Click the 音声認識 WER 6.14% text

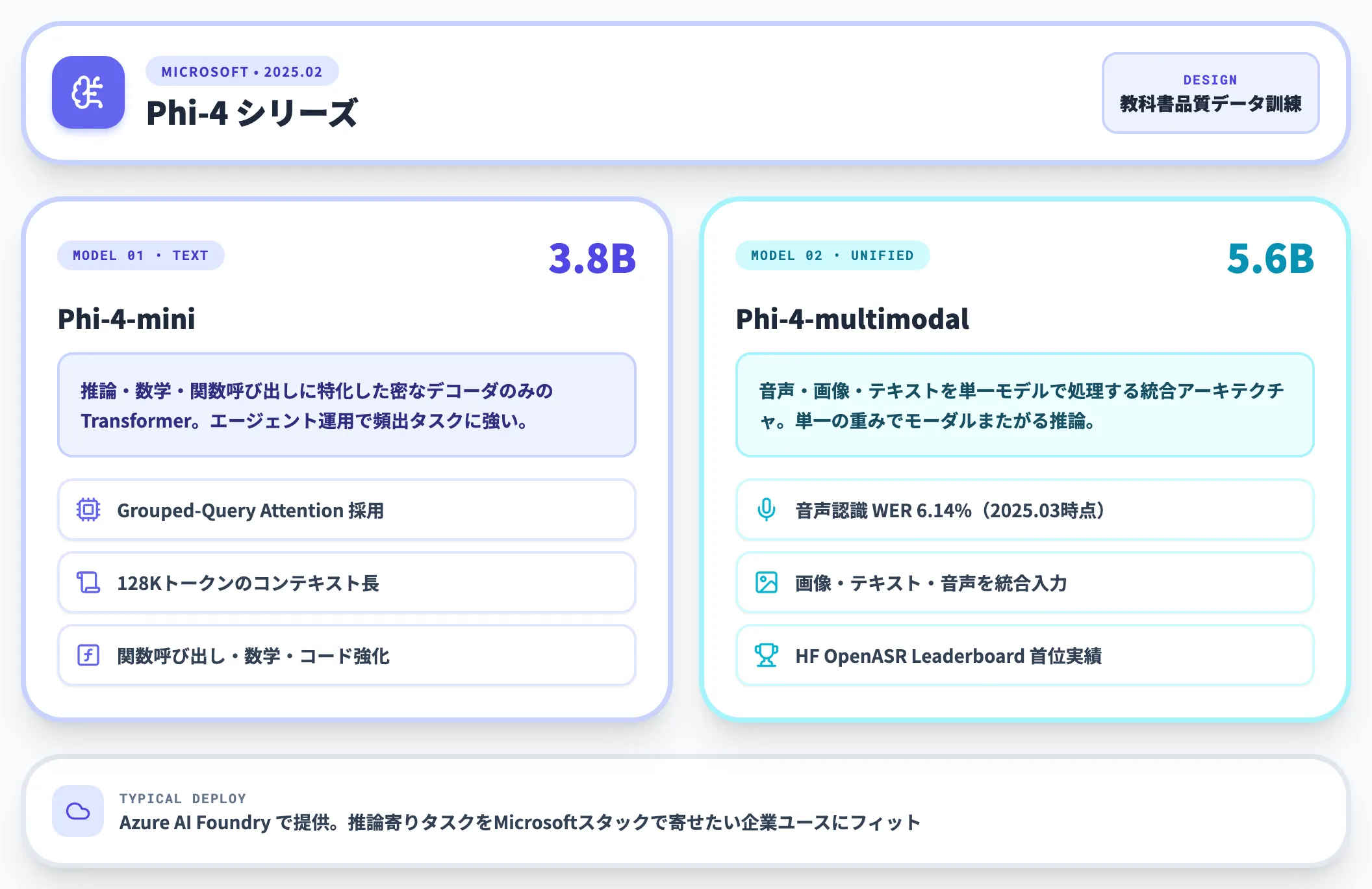coord(950,511)
